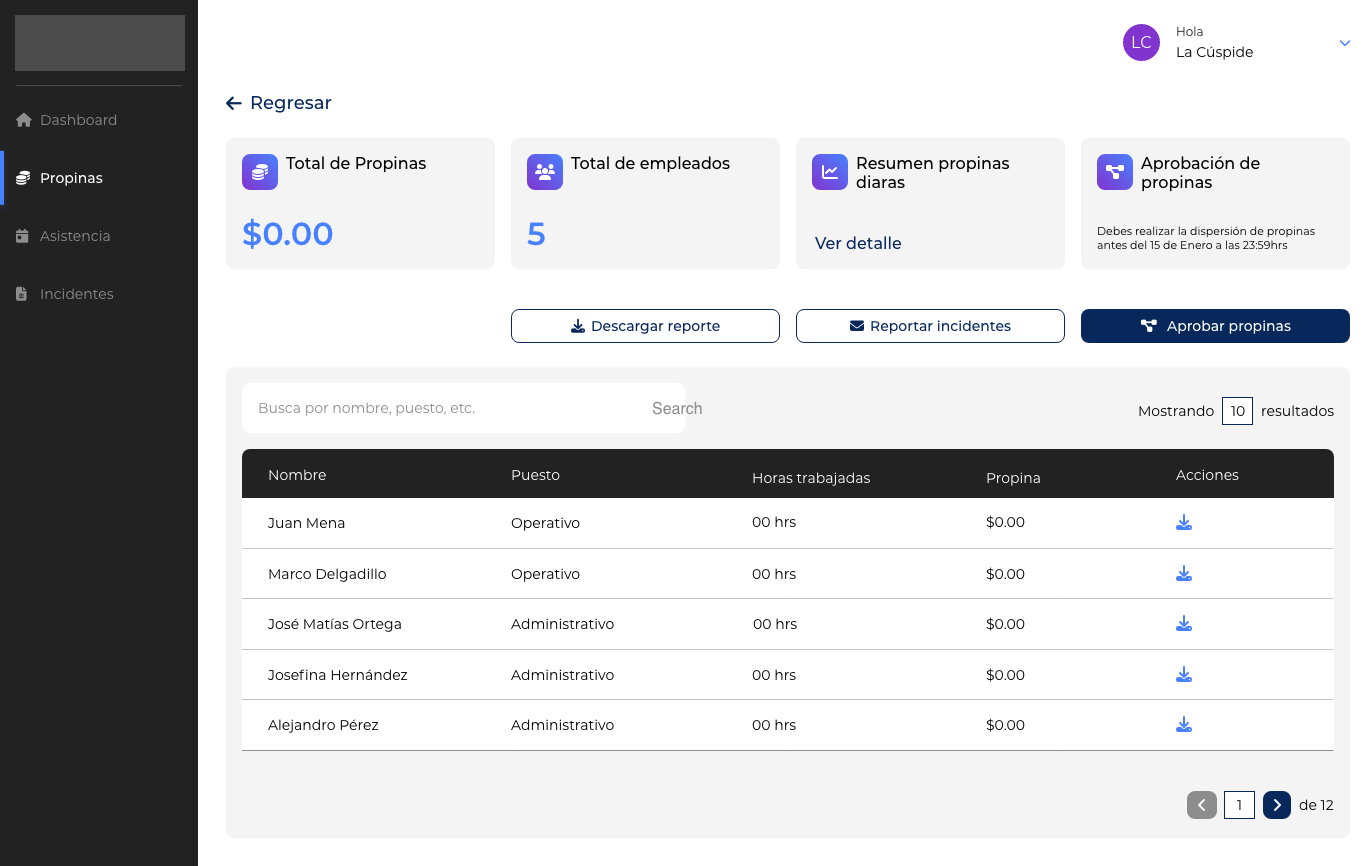The height and width of the screenshot is (866, 1366).
Task: Click the Total de Propinas coins icon
Action: click(x=260, y=172)
